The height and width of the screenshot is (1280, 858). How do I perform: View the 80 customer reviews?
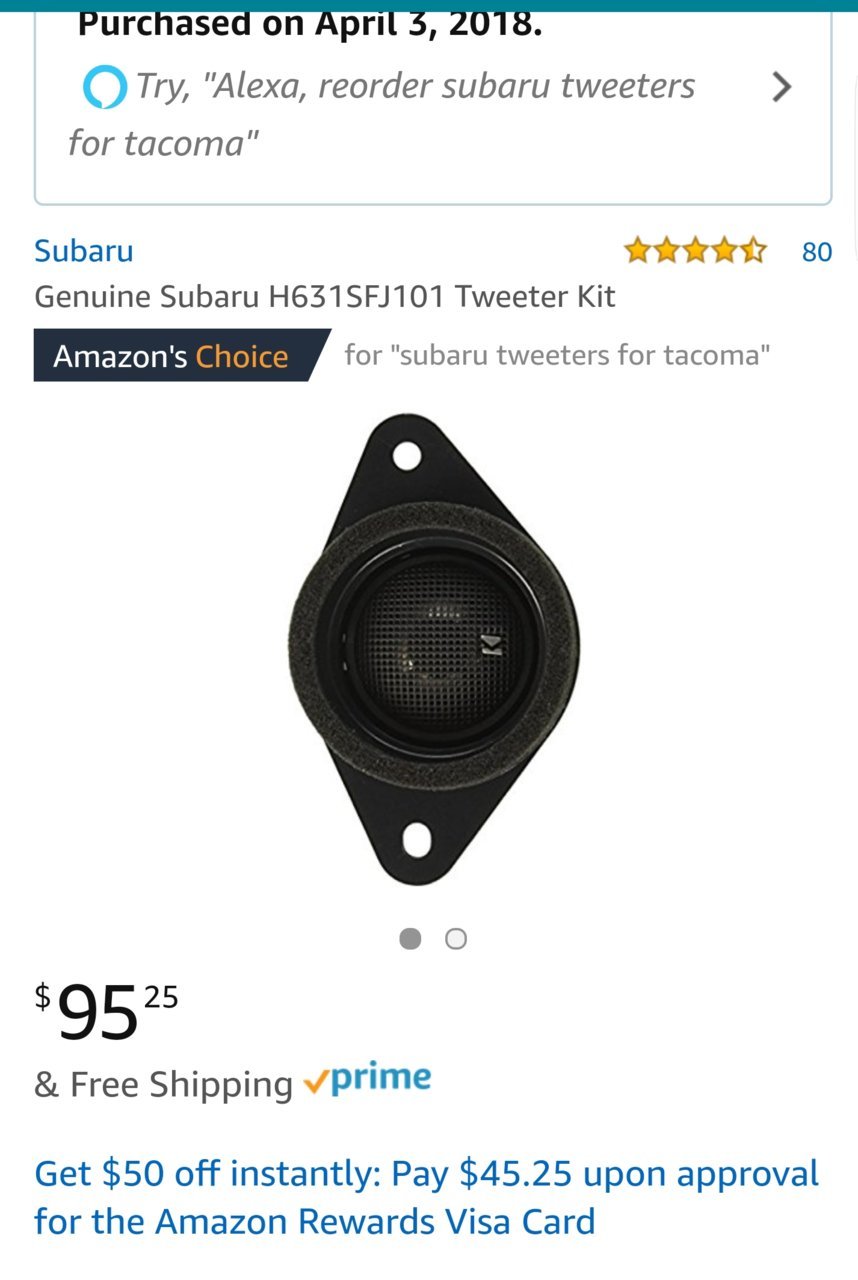pyautogui.click(x=817, y=251)
